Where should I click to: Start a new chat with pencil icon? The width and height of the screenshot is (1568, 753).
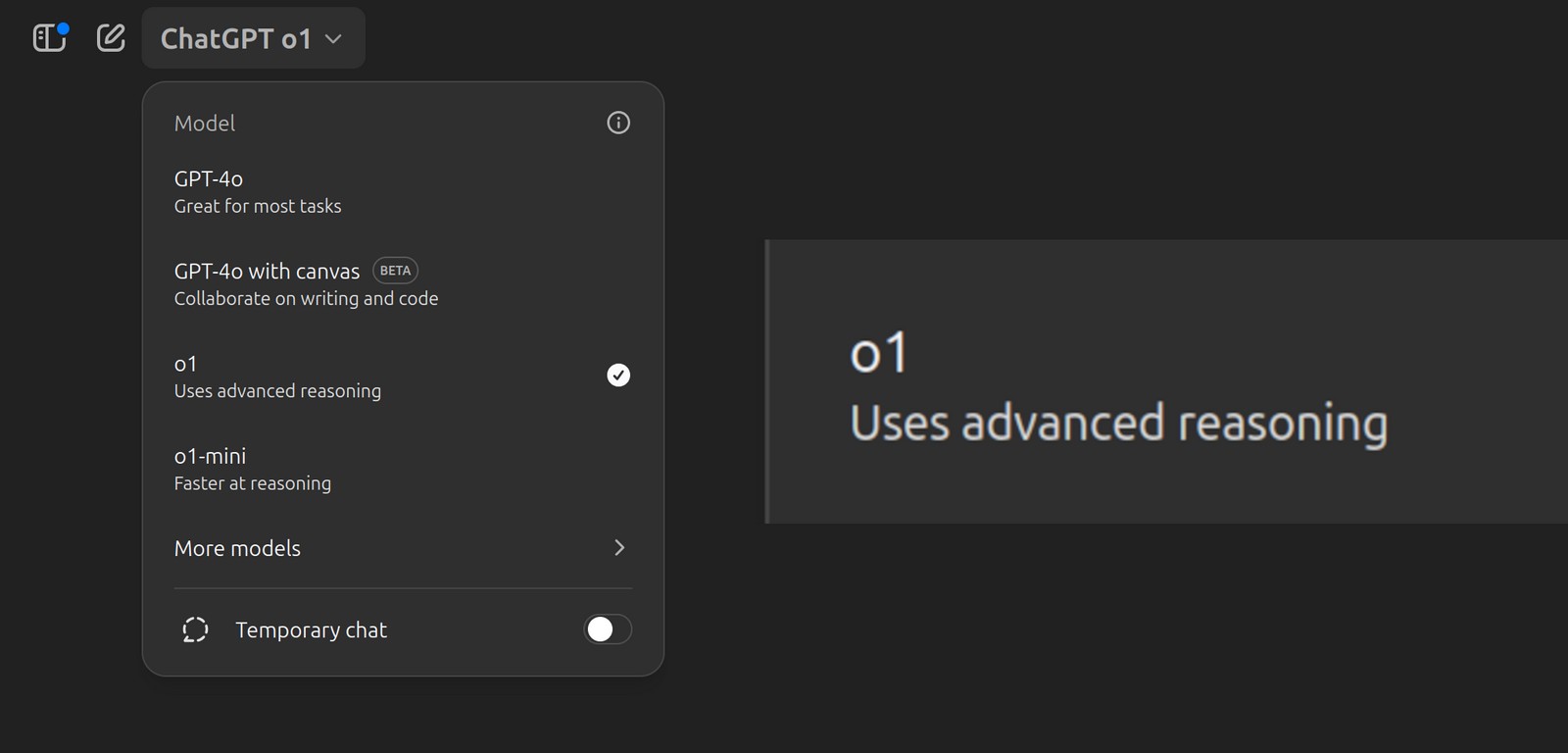pyautogui.click(x=111, y=38)
